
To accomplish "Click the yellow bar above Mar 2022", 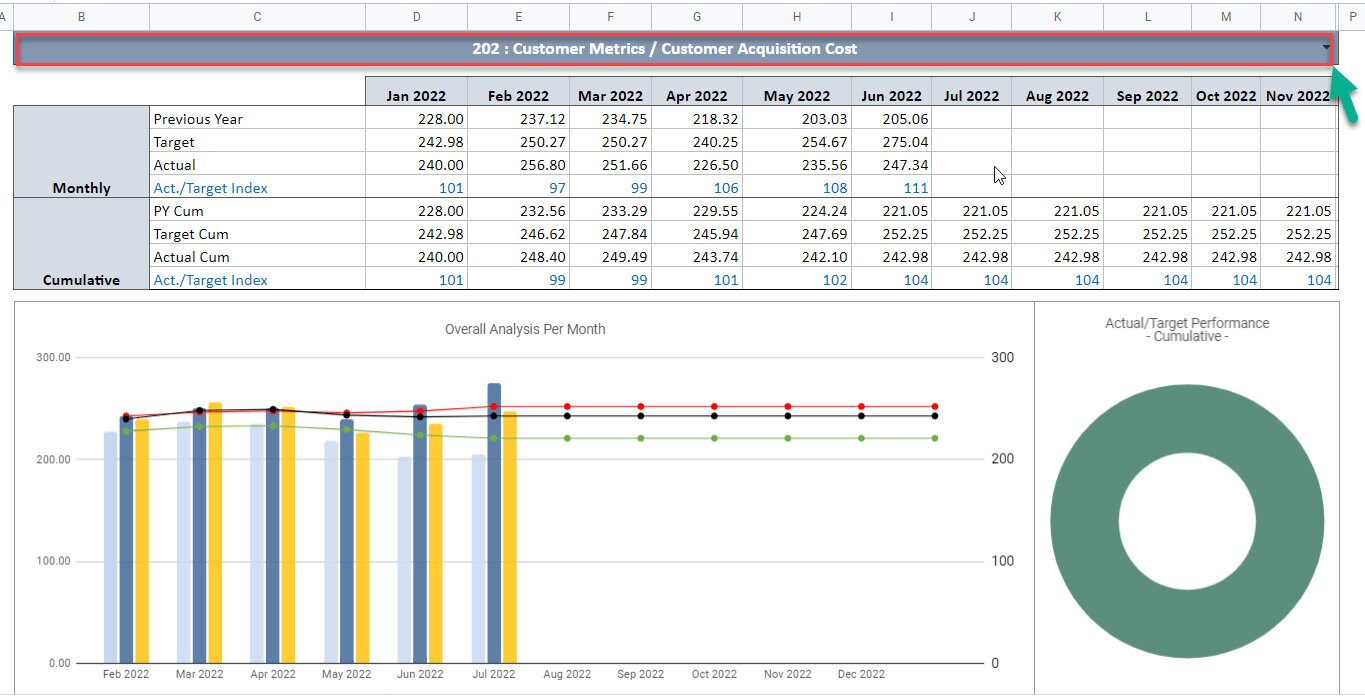I will [215, 533].
